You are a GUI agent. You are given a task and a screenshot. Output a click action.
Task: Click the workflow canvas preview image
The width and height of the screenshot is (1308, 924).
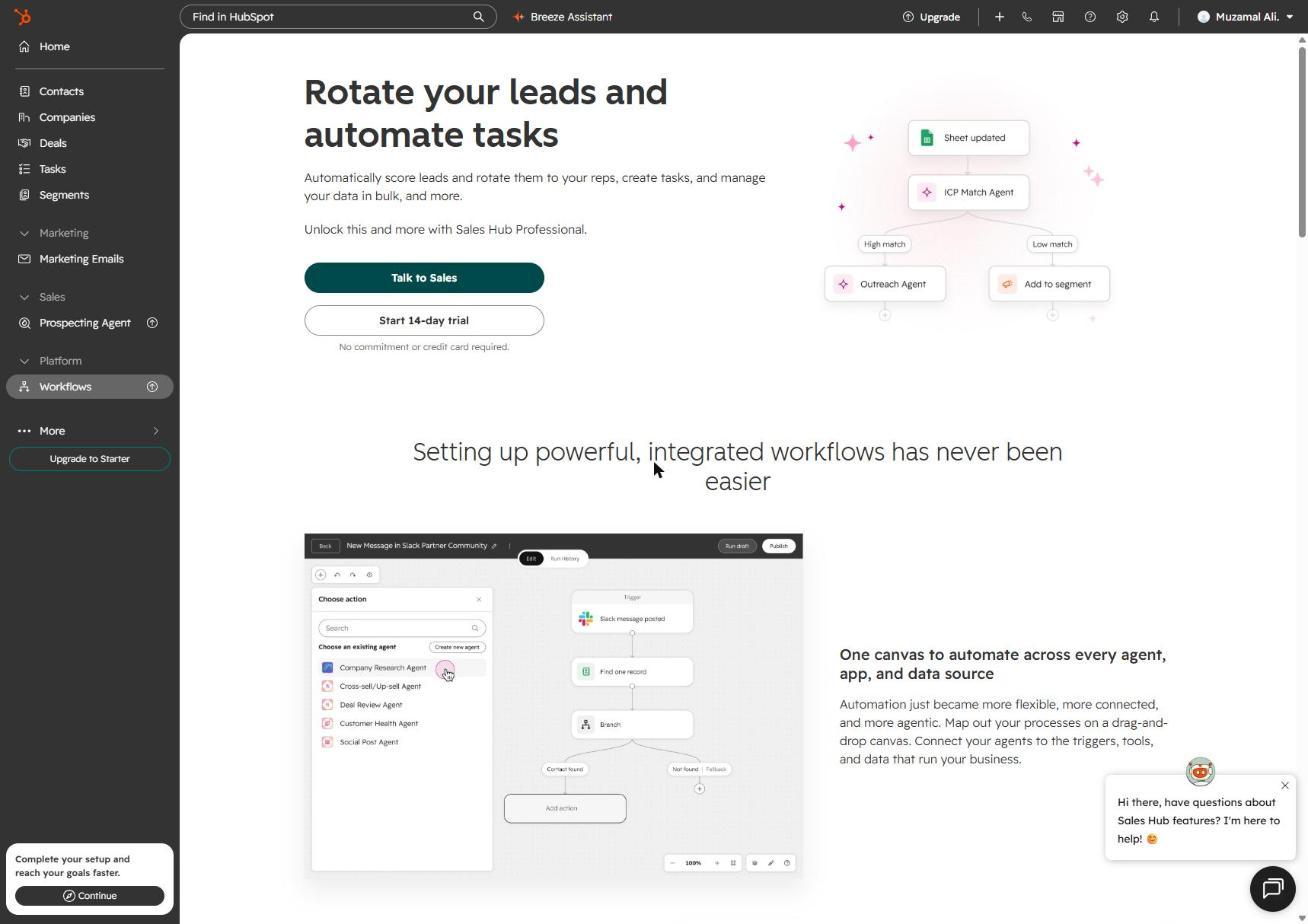pyautogui.click(x=554, y=707)
